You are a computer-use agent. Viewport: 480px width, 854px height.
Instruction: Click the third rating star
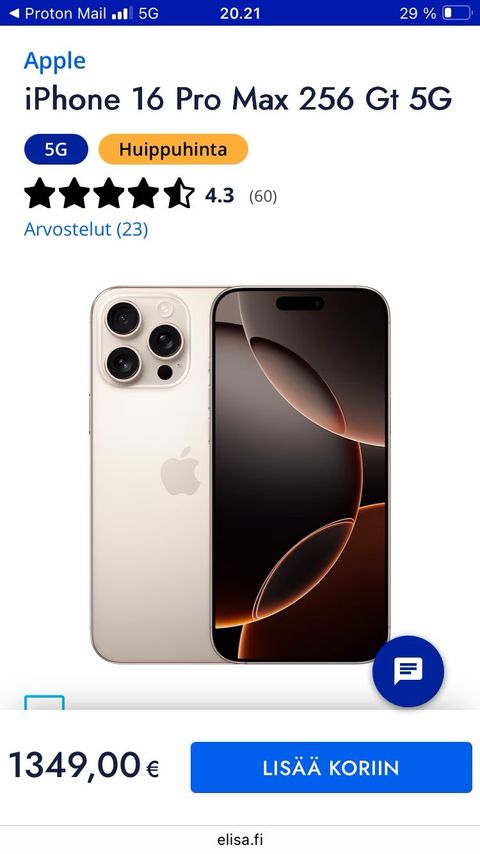pyautogui.click(x=110, y=193)
